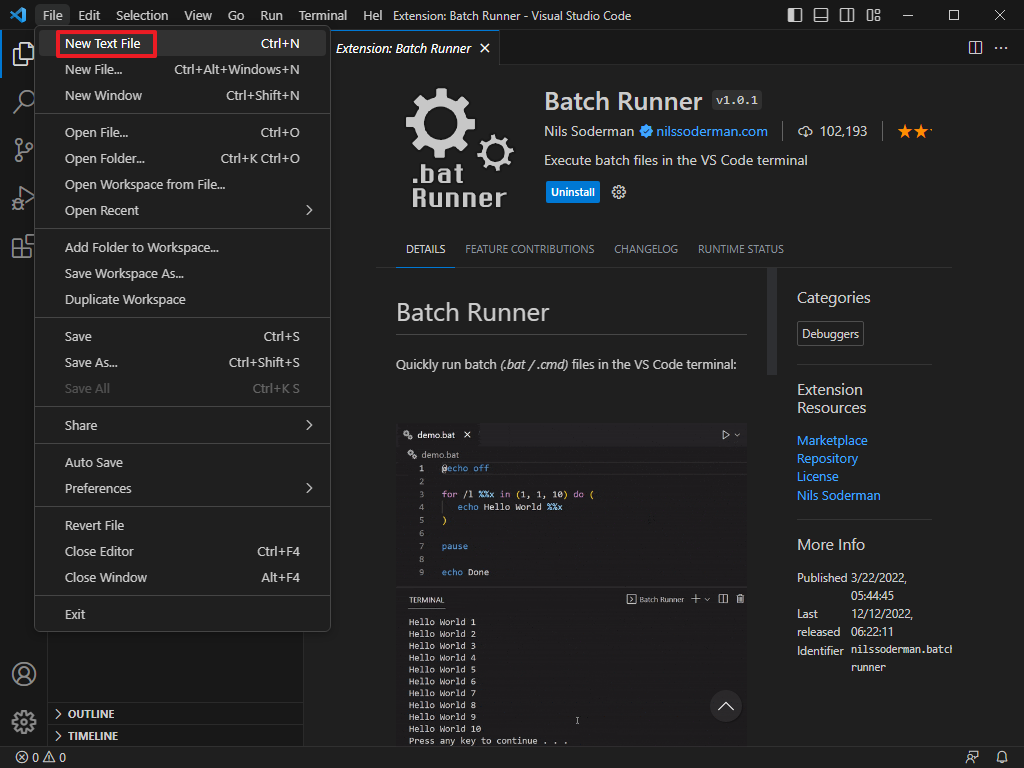Screen dimensions: 1024x768
Task: Open nilssoderman.com publisher link
Action: 712,131
